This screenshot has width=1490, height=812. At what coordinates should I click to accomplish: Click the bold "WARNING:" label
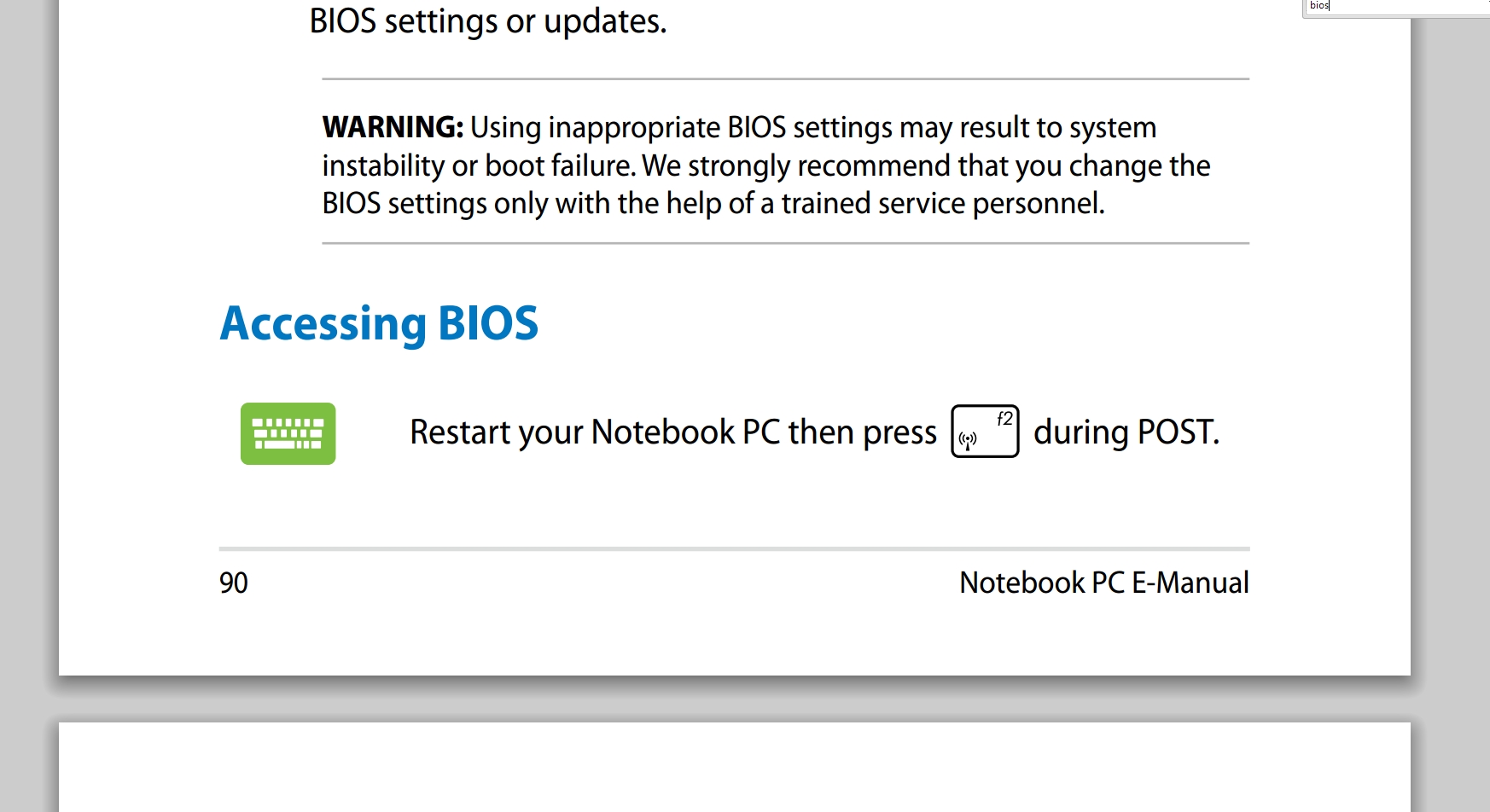pyautogui.click(x=393, y=127)
